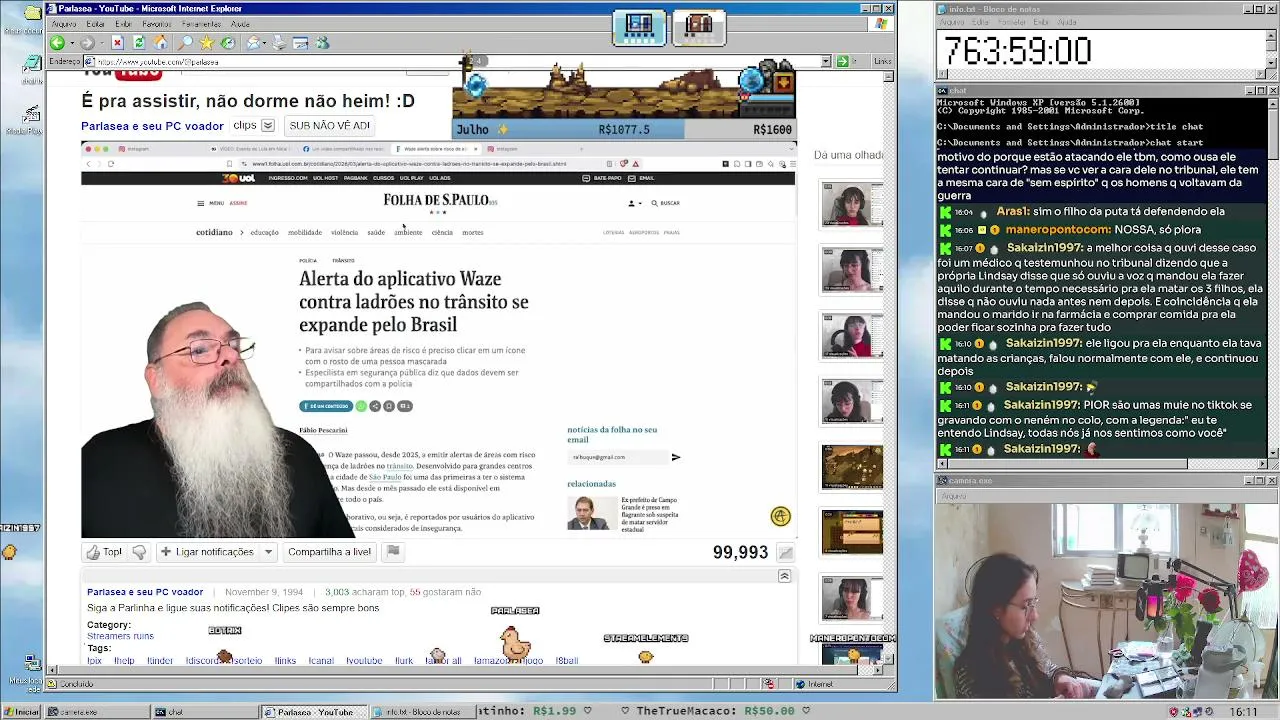
Task: Open the Ligar notificações dropdown arrow
Action: (268, 552)
